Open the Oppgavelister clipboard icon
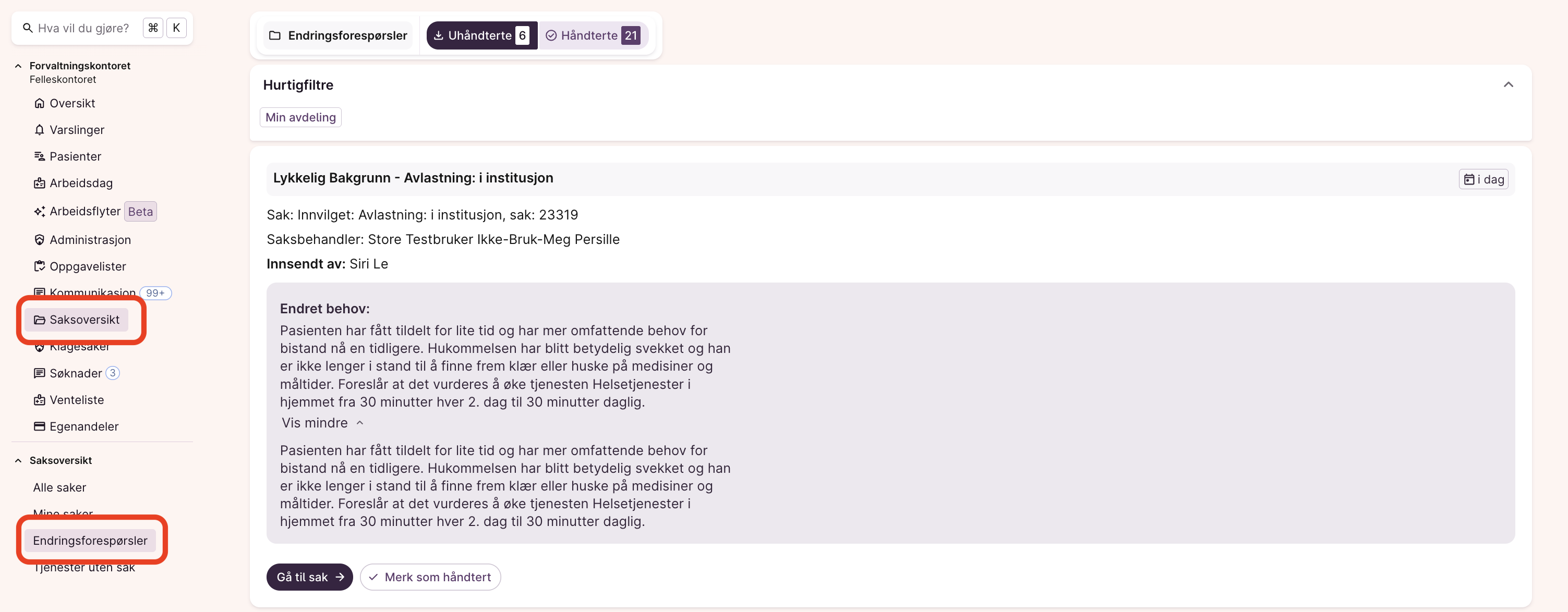Screen dimensions: 1568x612 (39, 266)
